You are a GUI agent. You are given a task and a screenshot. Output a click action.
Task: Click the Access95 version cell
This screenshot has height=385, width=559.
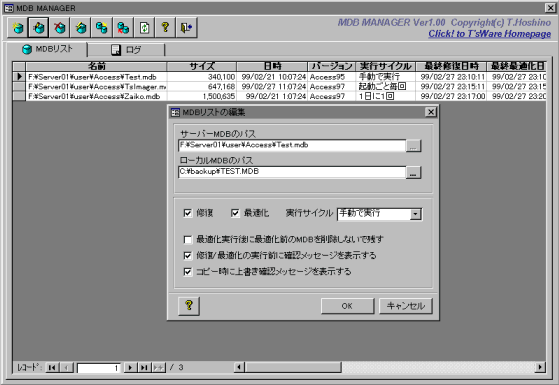tap(332, 77)
